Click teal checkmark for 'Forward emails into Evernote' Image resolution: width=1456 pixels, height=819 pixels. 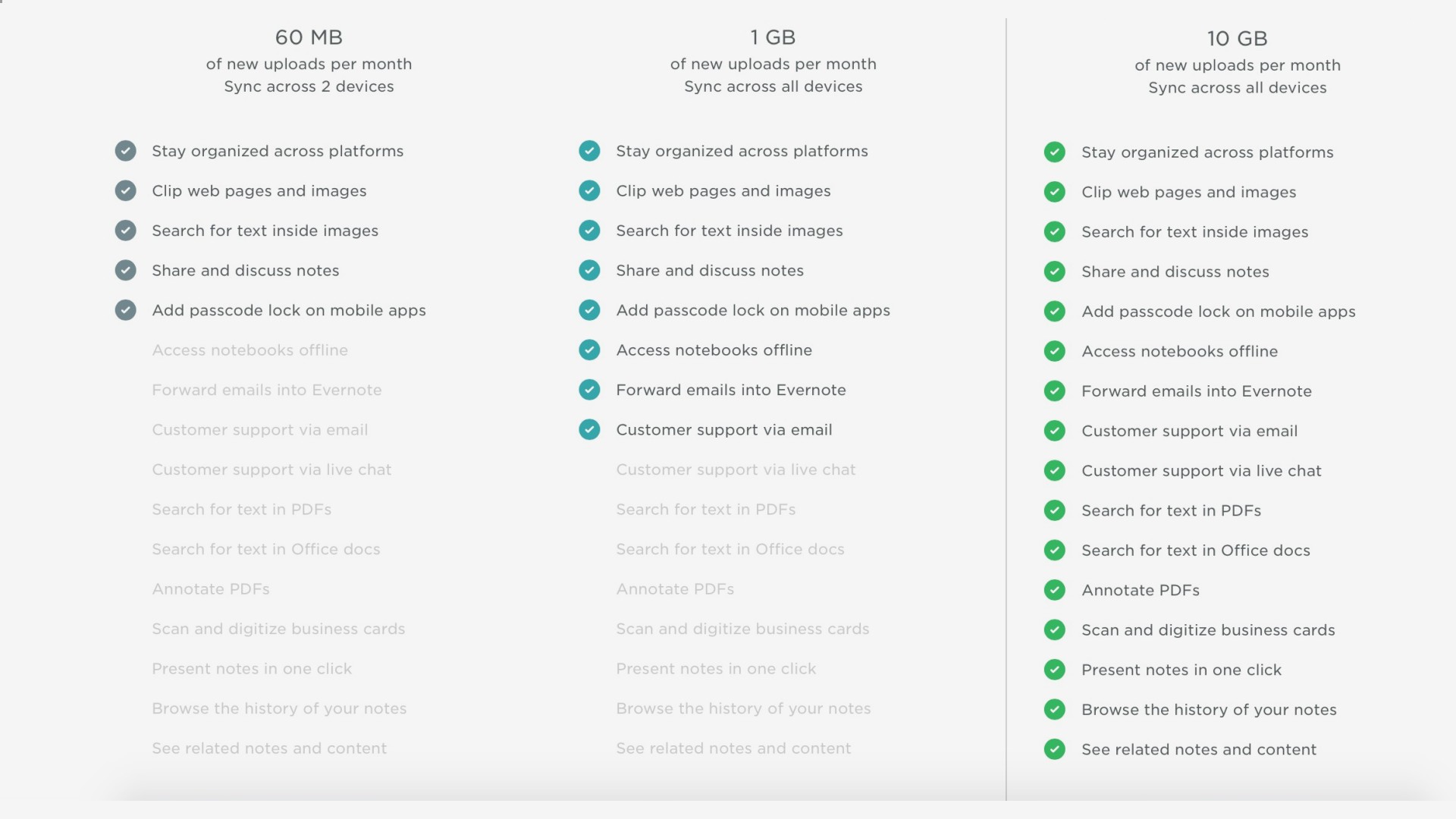(589, 390)
